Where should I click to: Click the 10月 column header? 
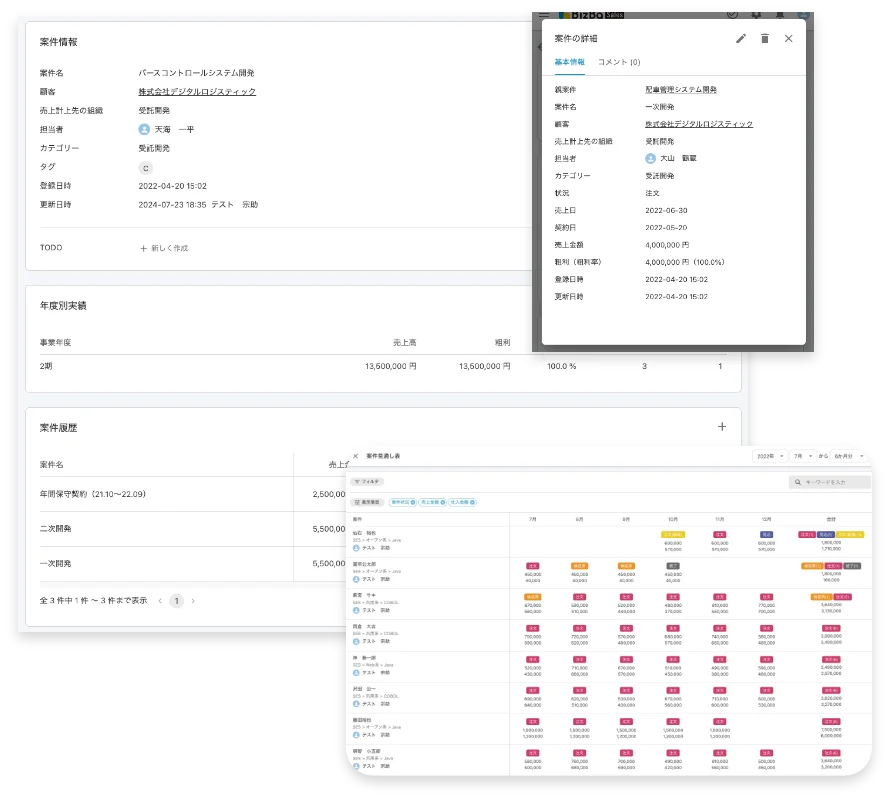673,520
